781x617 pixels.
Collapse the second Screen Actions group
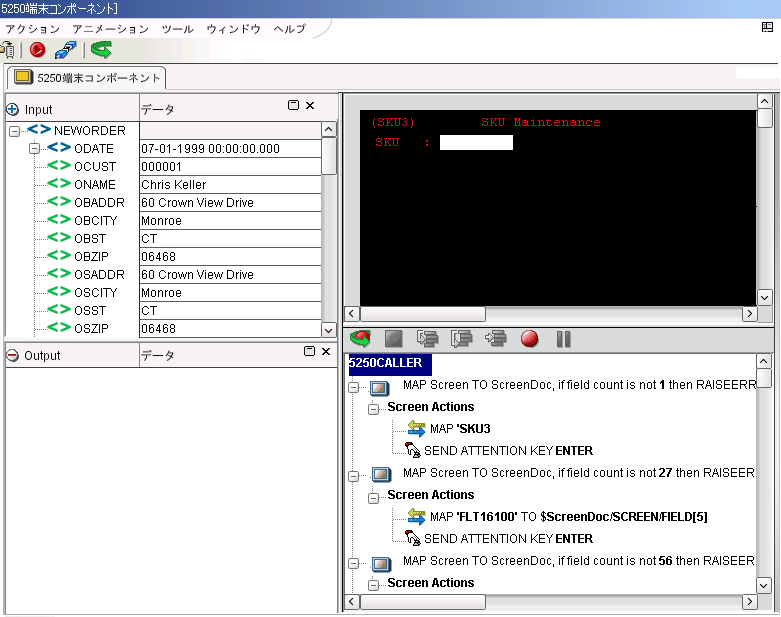pos(373,497)
